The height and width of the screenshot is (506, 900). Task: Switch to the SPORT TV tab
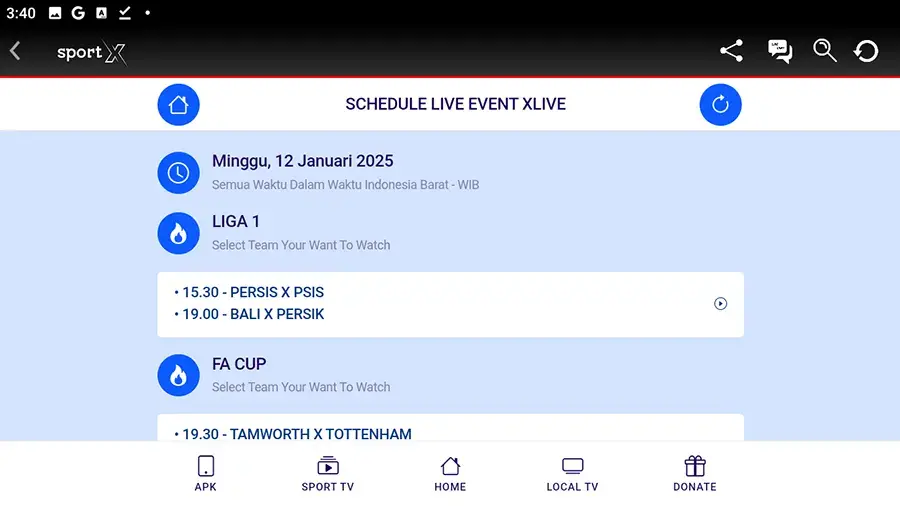(327, 474)
